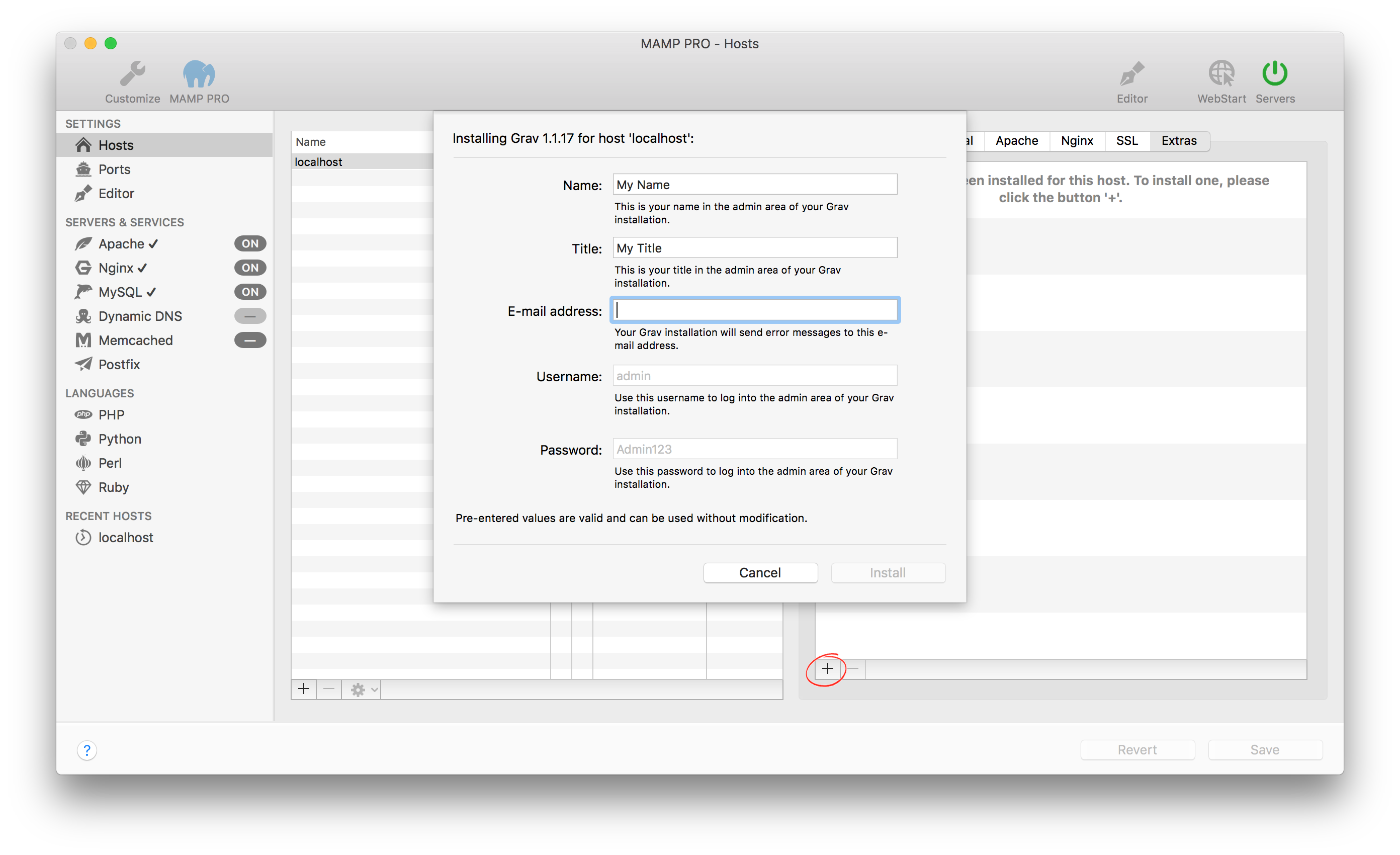The width and height of the screenshot is (1400, 855).
Task: Select Nginx in Servers & Services
Action: (122, 268)
